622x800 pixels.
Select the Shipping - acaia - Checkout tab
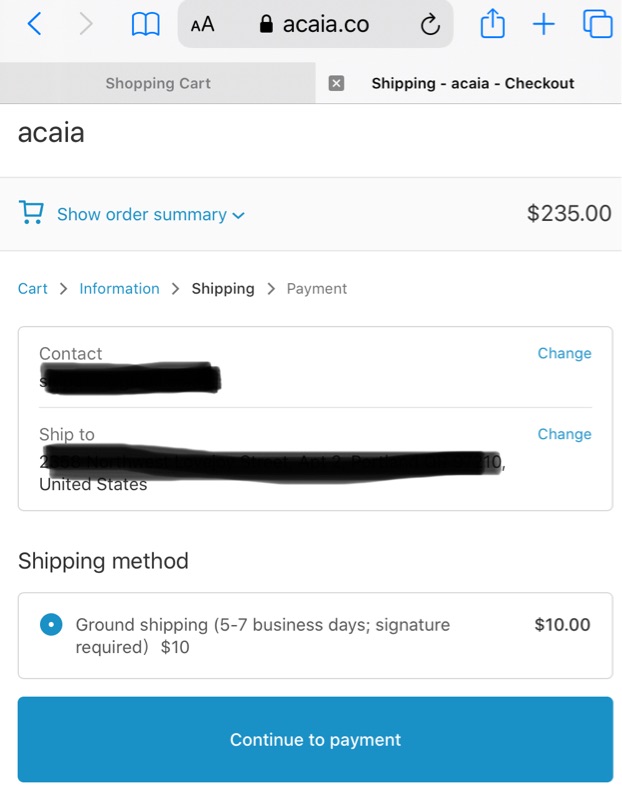pos(472,83)
